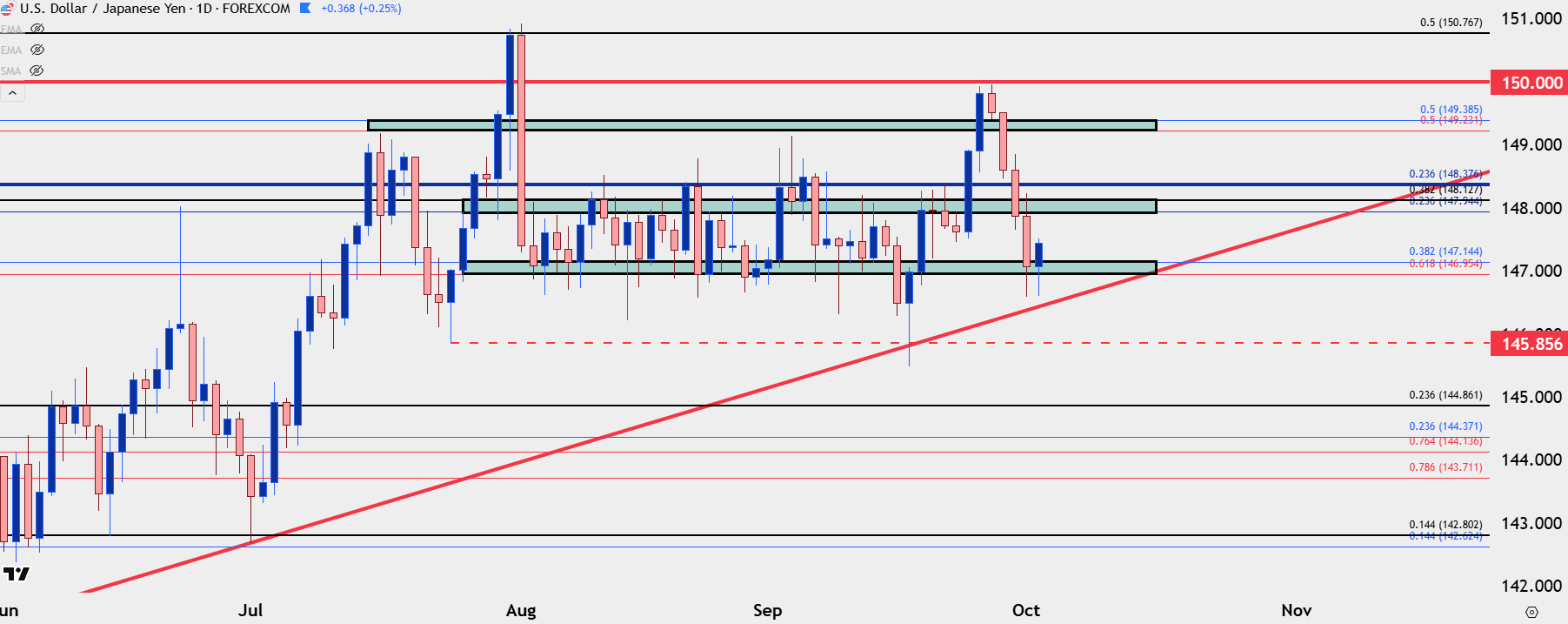Select the SMA legend label
Screen dimensions: 1568x624
coord(11,70)
